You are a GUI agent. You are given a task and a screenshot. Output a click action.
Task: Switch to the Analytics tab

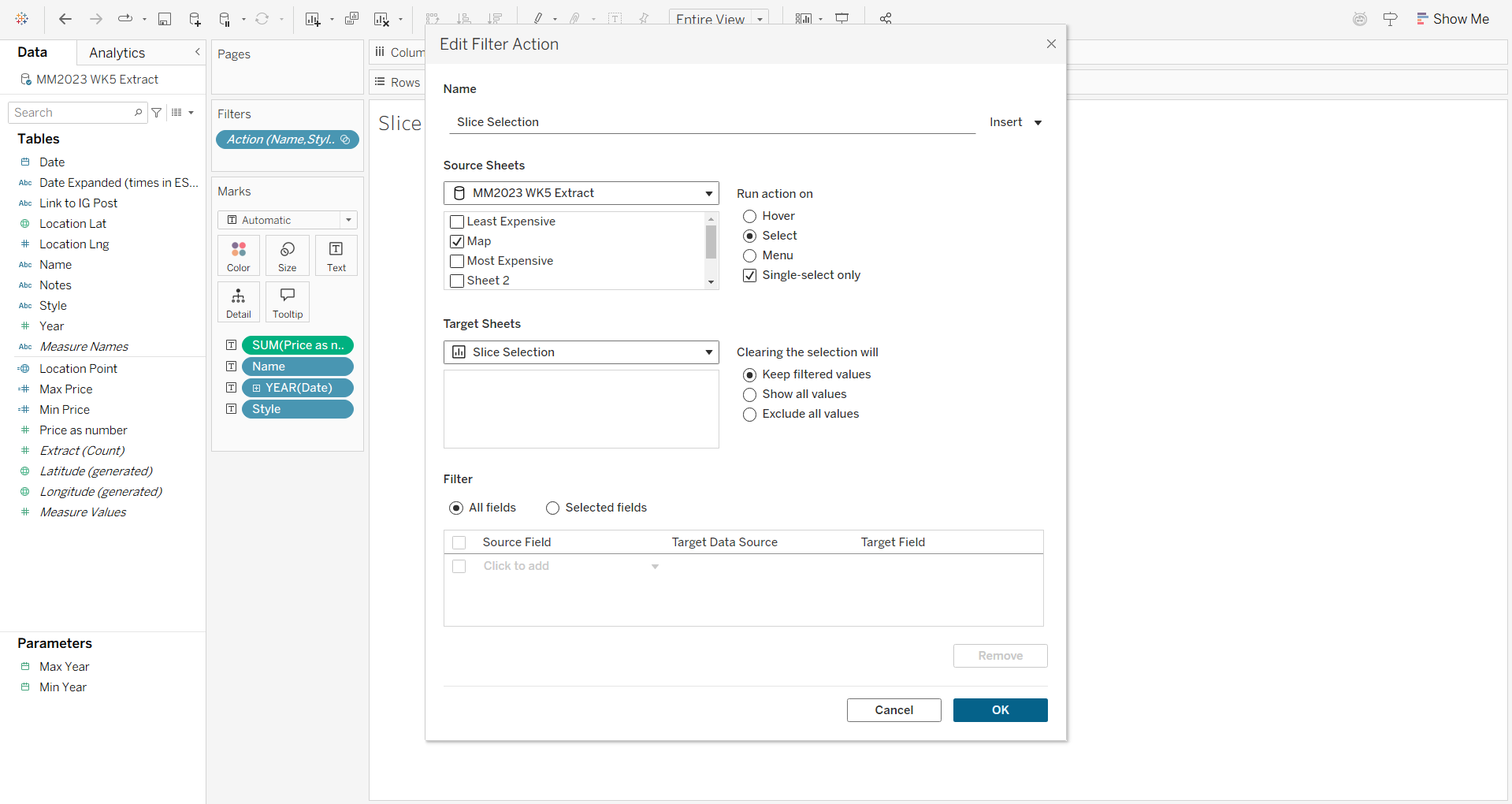pos(117,53)
